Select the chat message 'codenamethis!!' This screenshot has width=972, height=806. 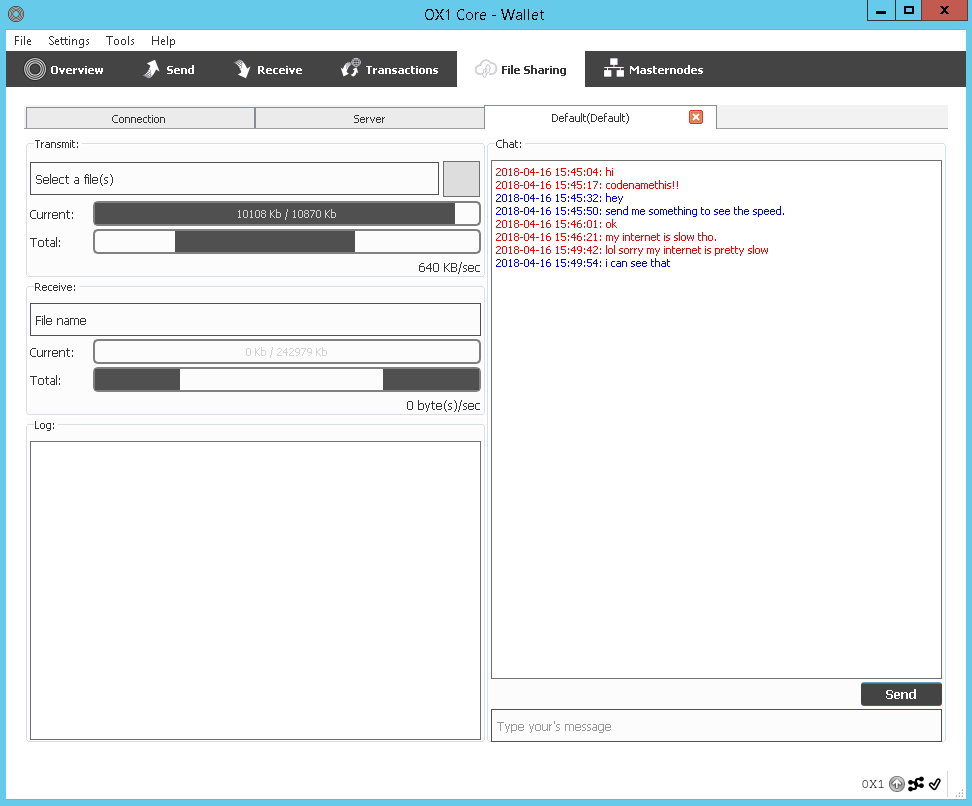point(587,185)
